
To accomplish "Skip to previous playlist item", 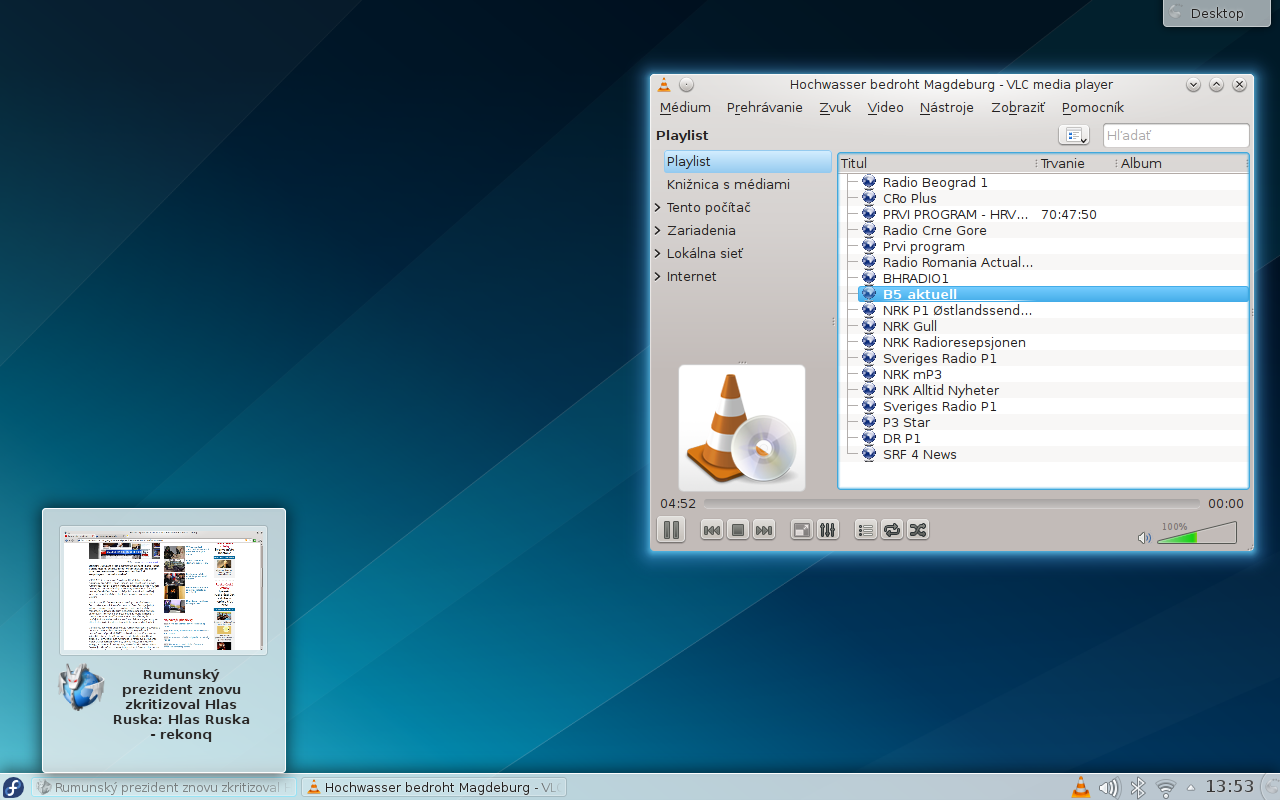I will [712, 530].
